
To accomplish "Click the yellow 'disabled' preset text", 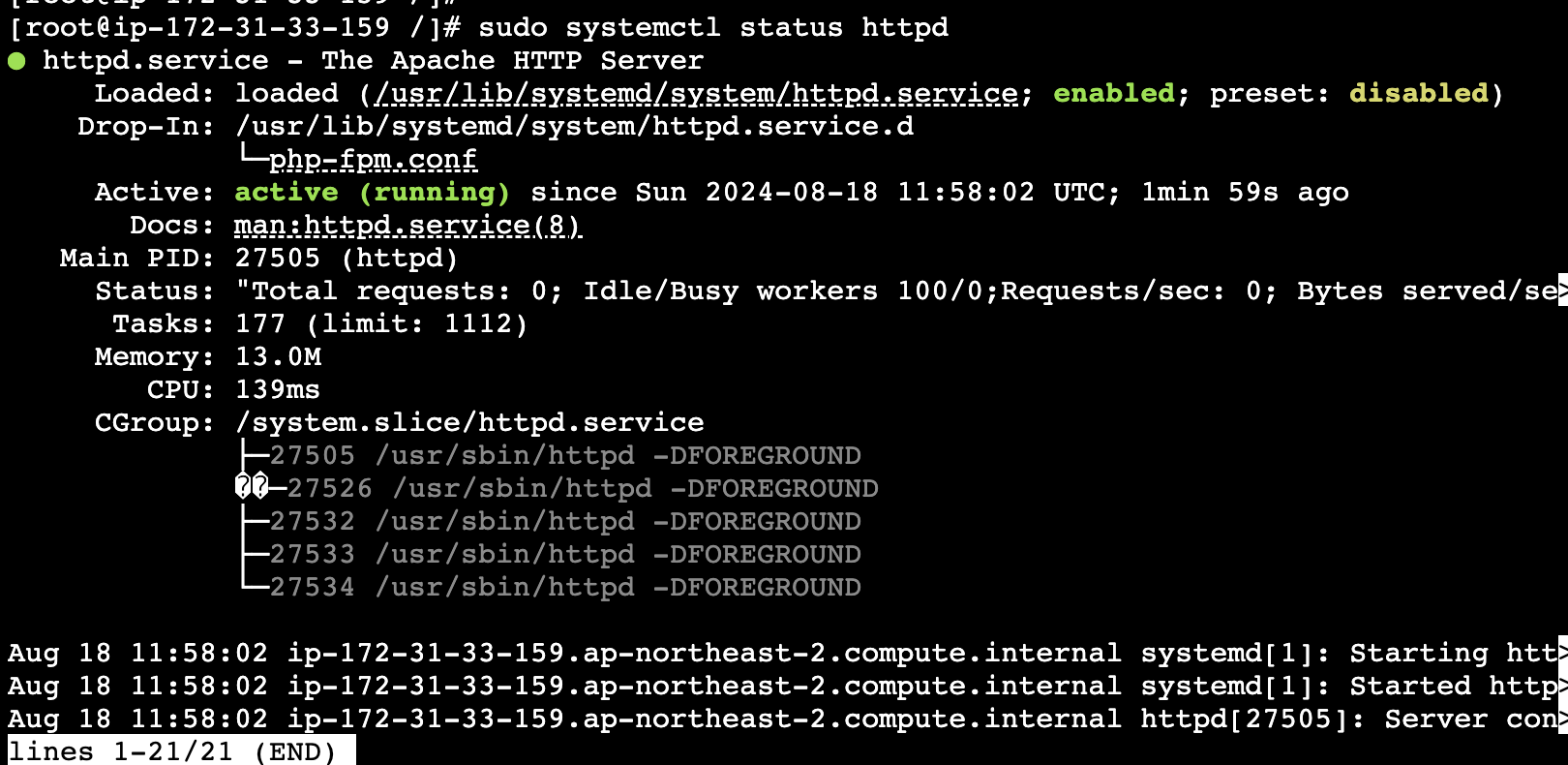I will click(x=1418, y=94).
